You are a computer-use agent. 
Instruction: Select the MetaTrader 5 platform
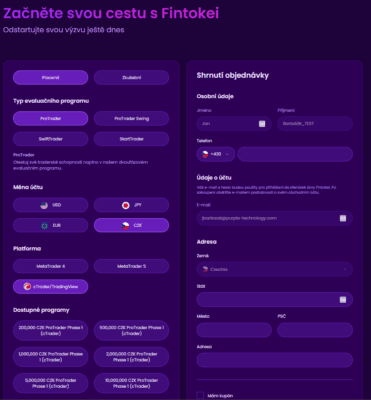pos(131,266)
